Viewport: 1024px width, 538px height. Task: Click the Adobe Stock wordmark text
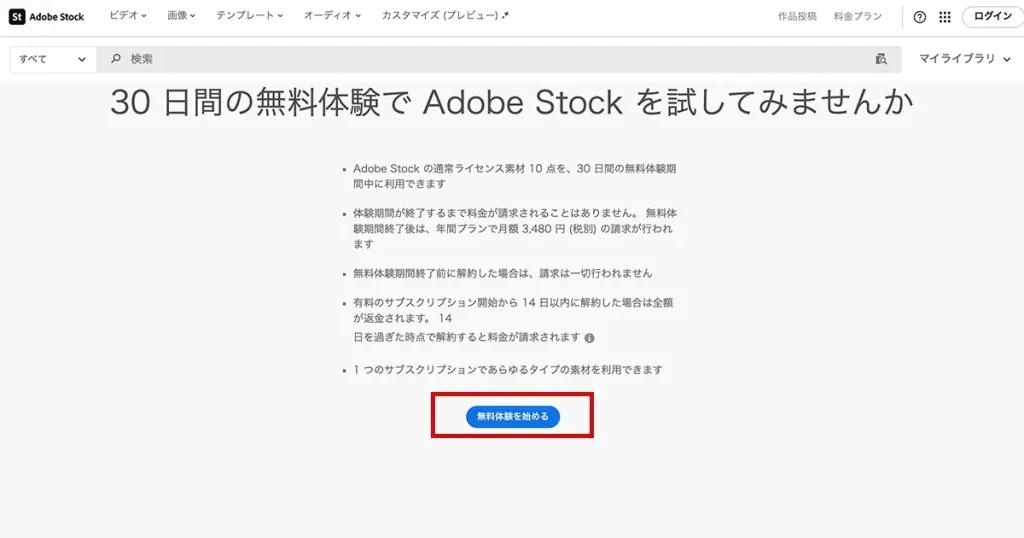pyautogui.click(x=57, y=17)
